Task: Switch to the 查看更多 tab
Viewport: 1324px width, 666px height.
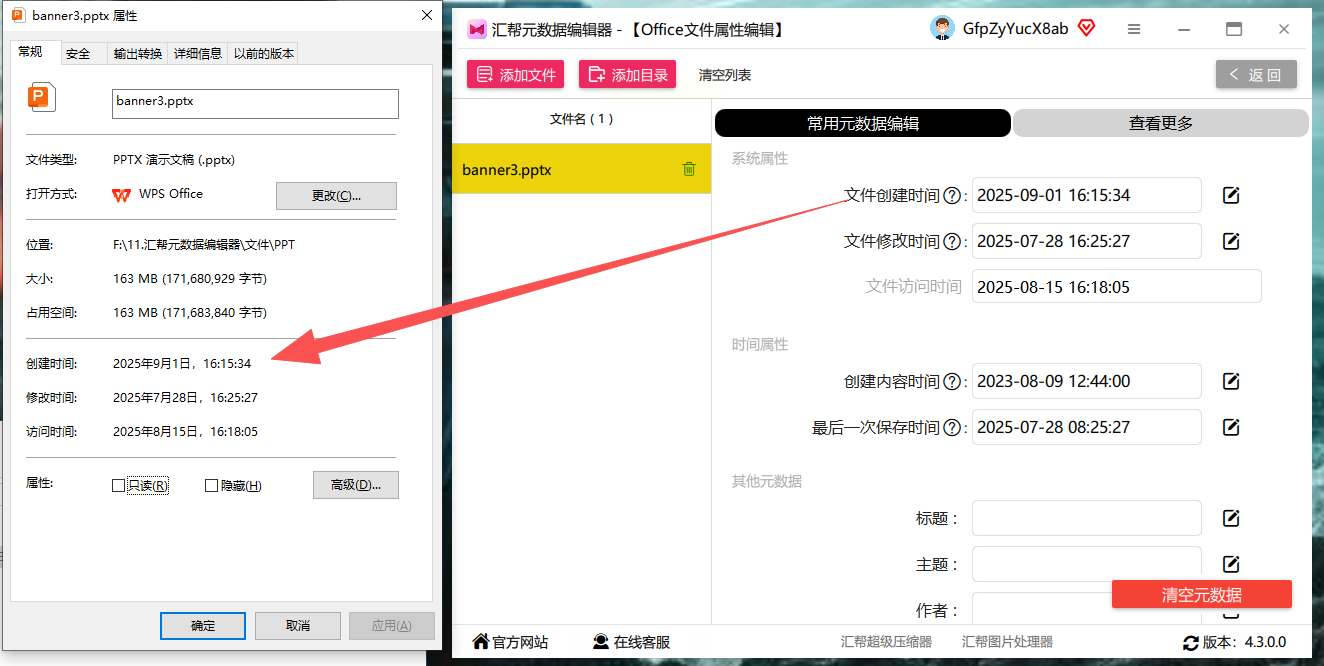Action: click(x=1161, y=123)
